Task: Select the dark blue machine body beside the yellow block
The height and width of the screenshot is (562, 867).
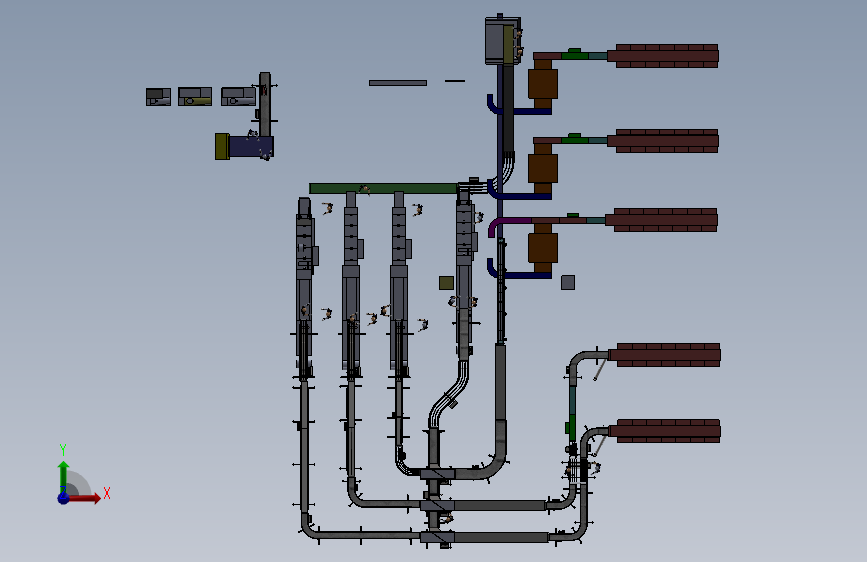Action: point(250,147)
